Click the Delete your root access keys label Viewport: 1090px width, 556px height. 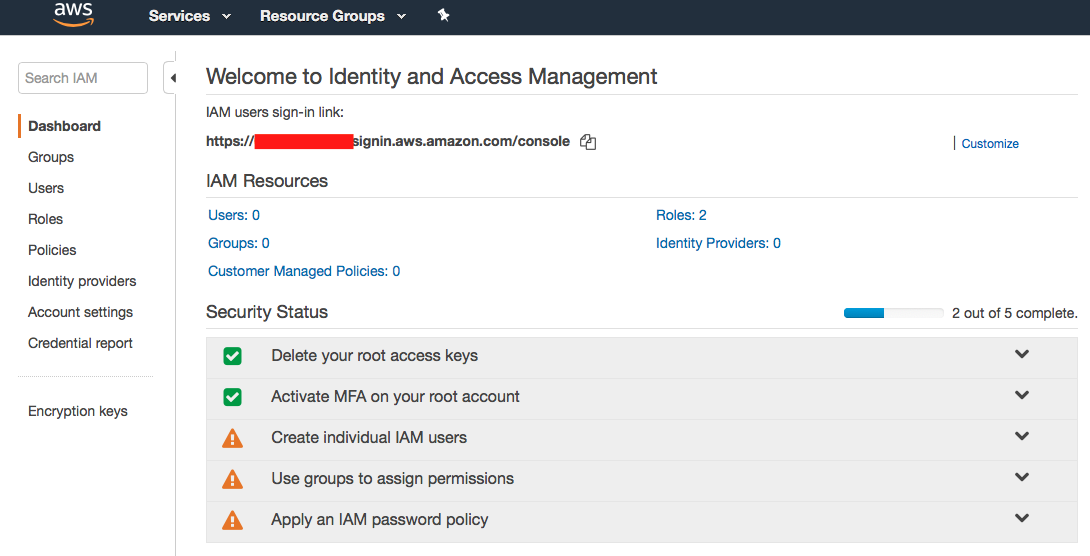pos(375,355)
